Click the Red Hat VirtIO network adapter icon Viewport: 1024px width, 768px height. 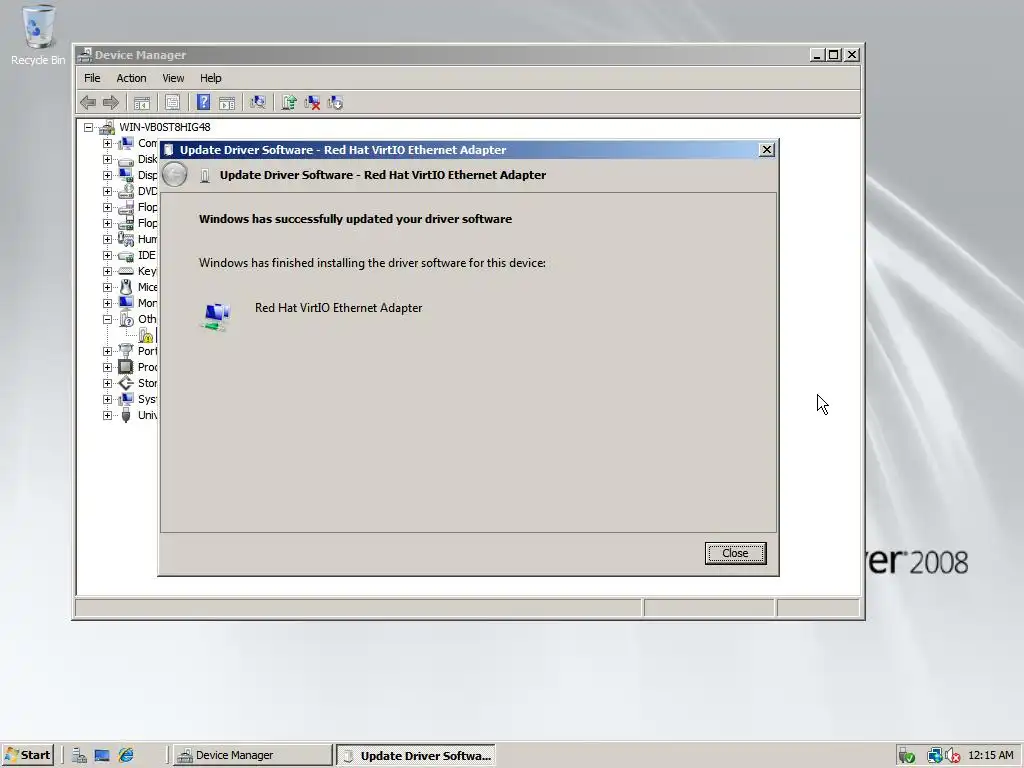216,317
